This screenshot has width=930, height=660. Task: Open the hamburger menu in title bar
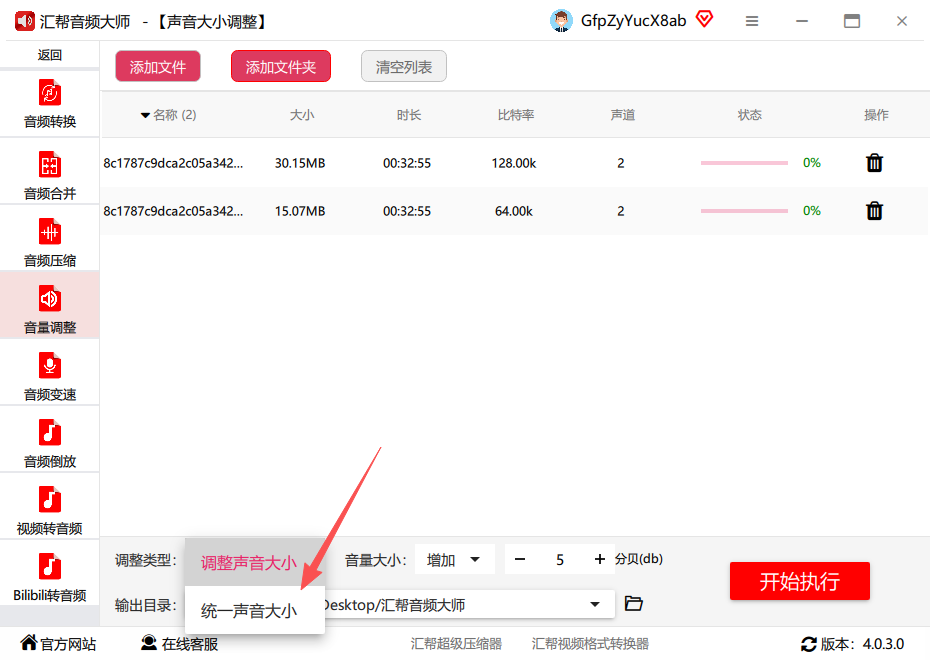[x=751, y=21]
